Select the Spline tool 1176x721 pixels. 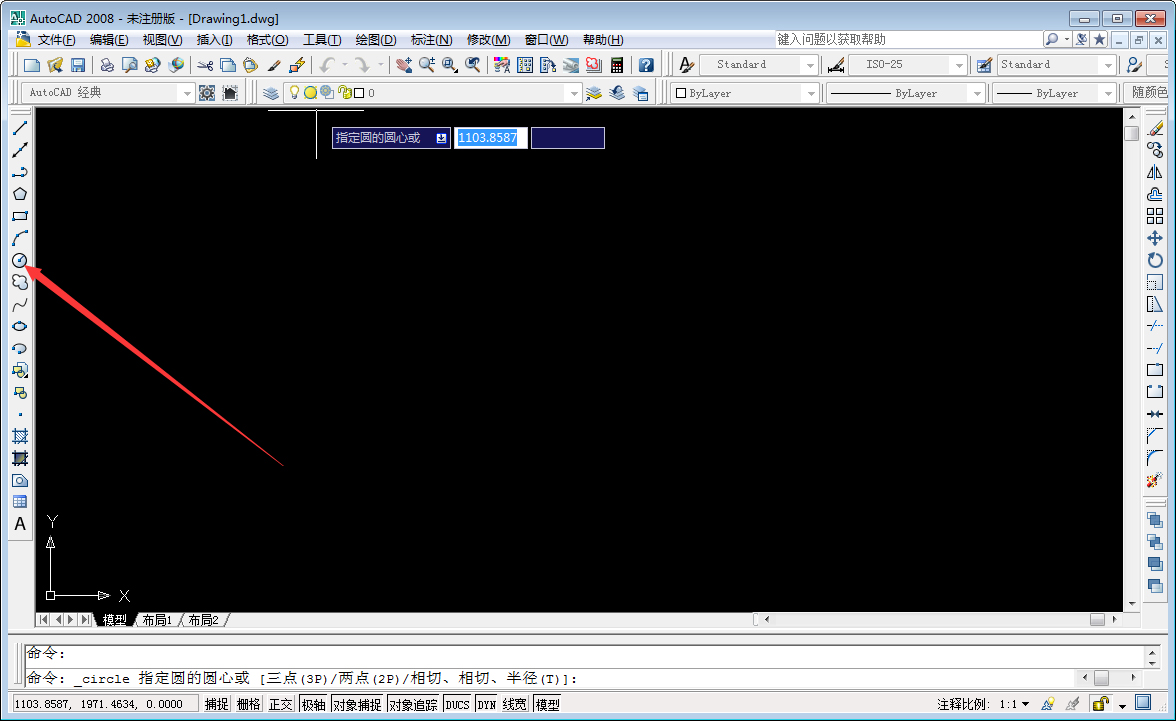pyautogui.click(x=20, y=305)
